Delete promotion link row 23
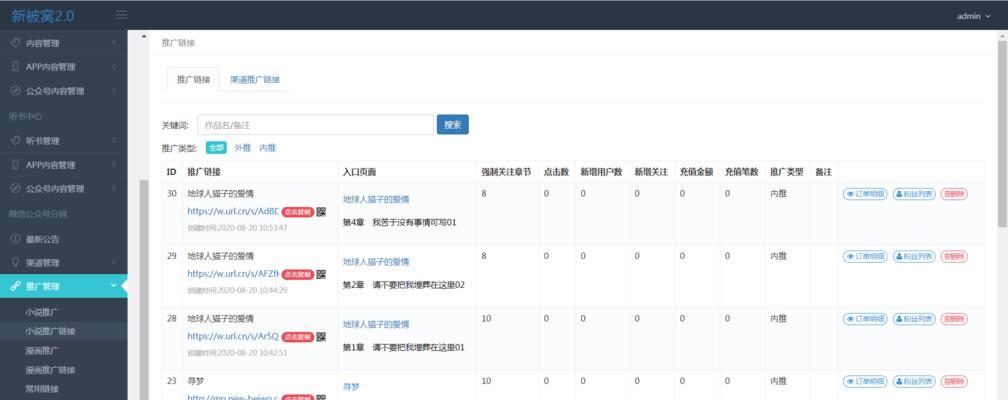Screen dimensions: 1008x400 (954, 381)
